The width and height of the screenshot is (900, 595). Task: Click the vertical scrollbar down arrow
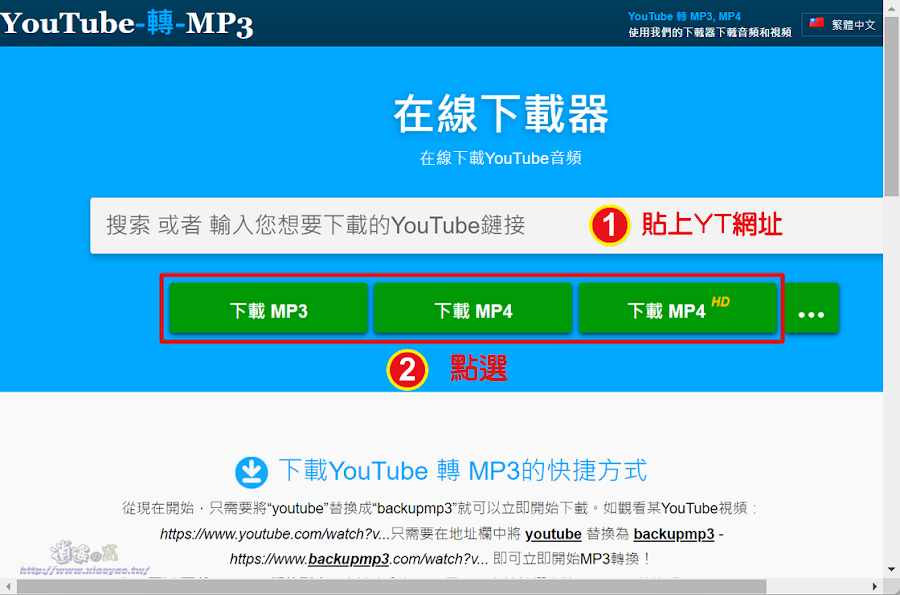pos(891,569)
